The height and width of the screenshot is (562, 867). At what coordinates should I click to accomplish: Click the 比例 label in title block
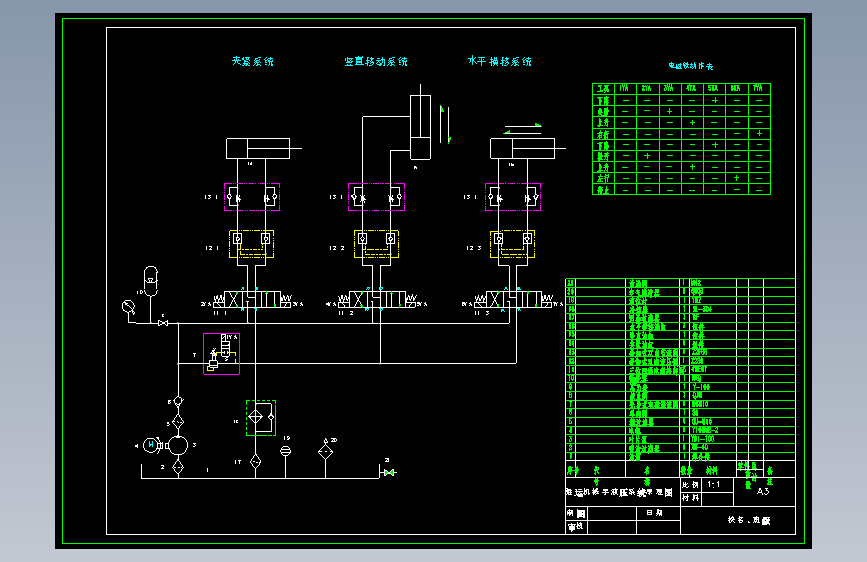691,485
